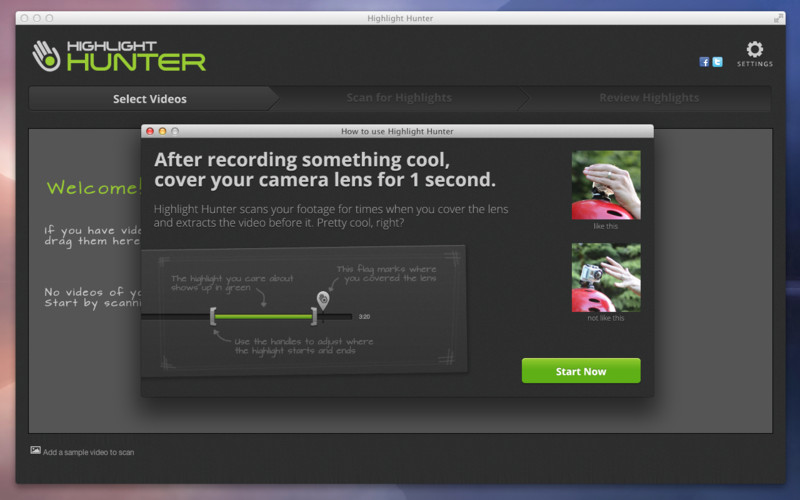Click the 'like this' example photo
Screen dimensions: 800x500
coord(606,185)
